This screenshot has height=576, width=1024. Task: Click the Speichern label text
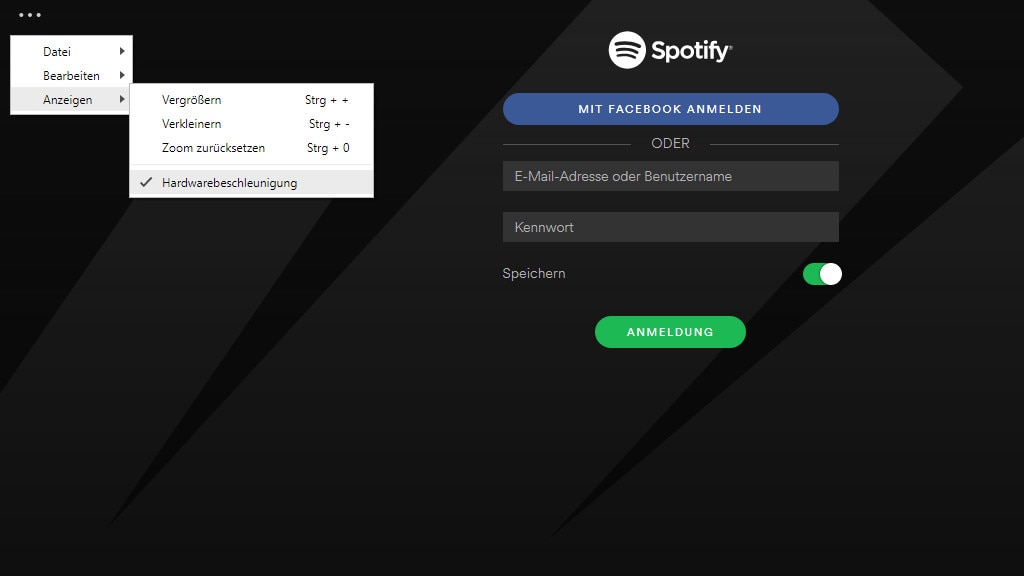(x=534, y=274)
